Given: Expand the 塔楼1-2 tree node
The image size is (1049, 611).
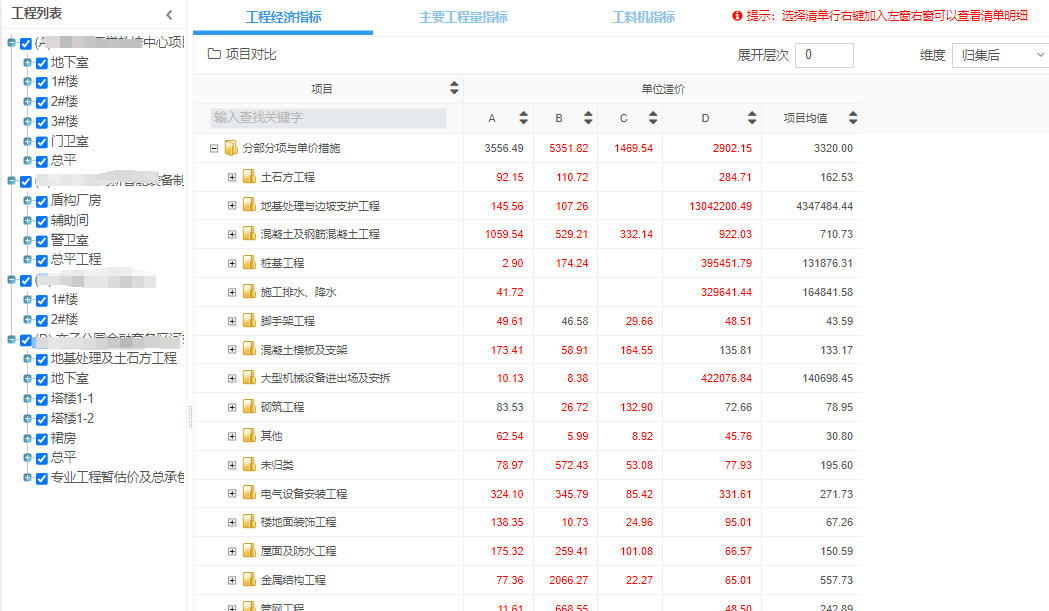Looking at the screenshot, I should click(x=27, y=418).
